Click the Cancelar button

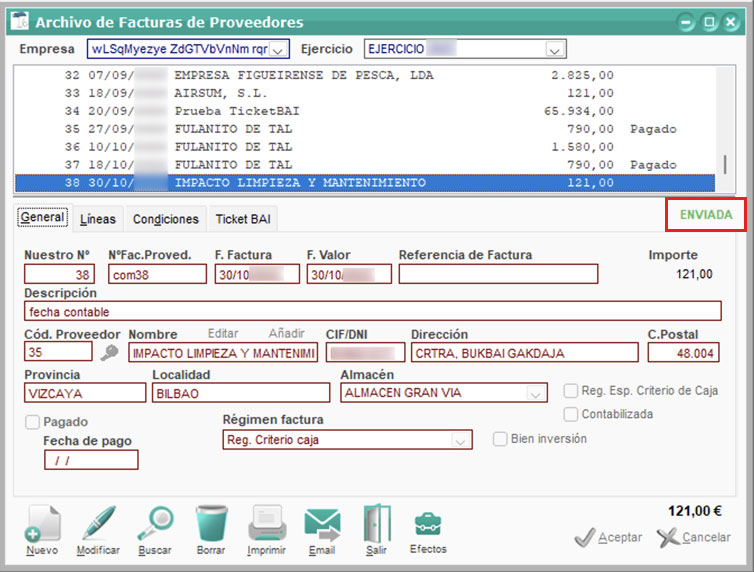click(694, 537)
